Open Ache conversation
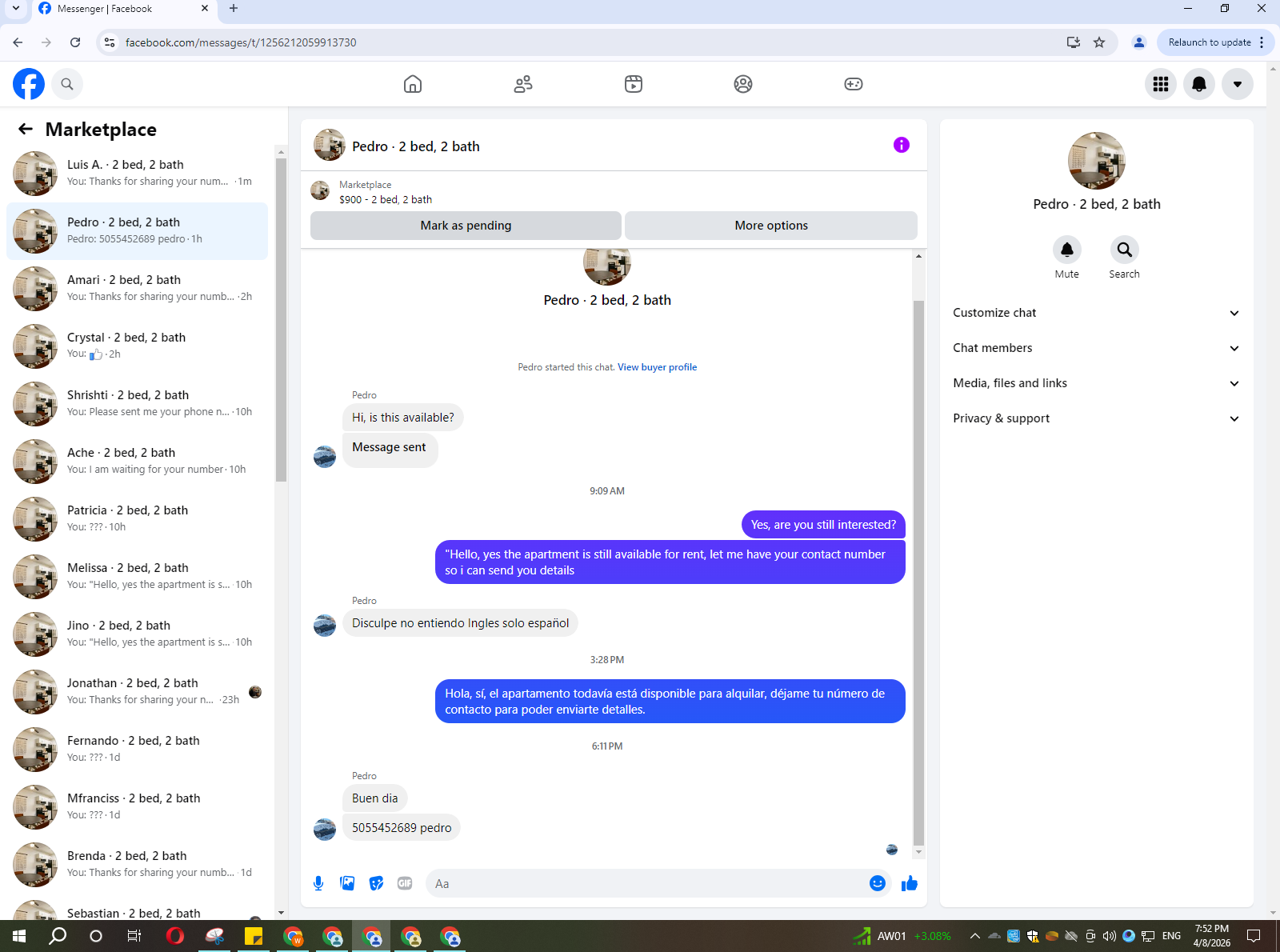1280x952 pixels. click(x=138, y=462)
